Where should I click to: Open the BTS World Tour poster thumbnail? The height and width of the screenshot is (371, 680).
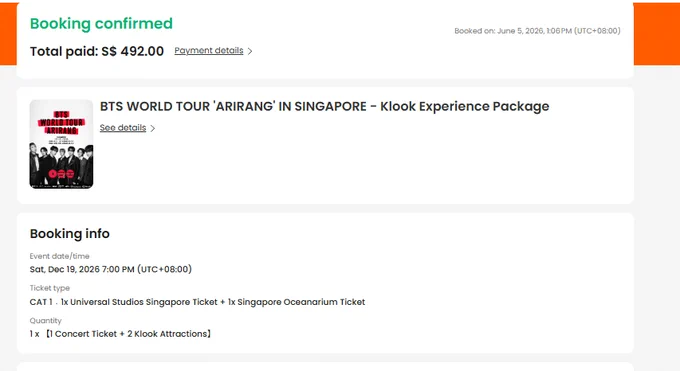[x=61, y=144]
